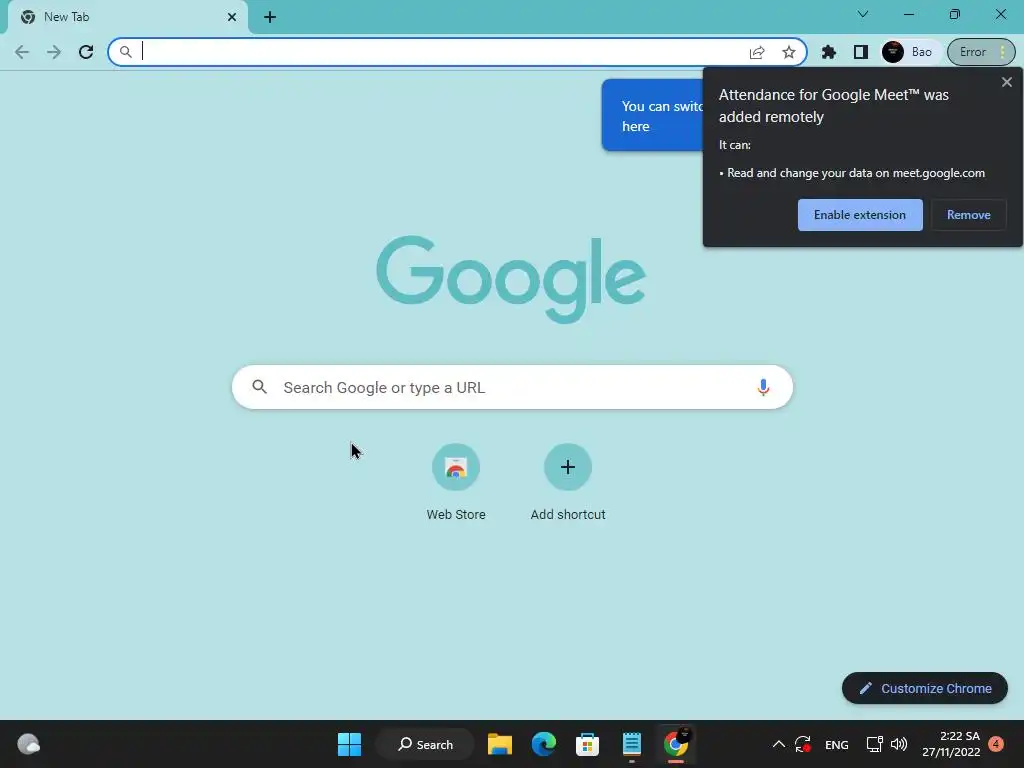Click the Forward navigation arrow
The image size is (1024, 768).
point(54,52)
